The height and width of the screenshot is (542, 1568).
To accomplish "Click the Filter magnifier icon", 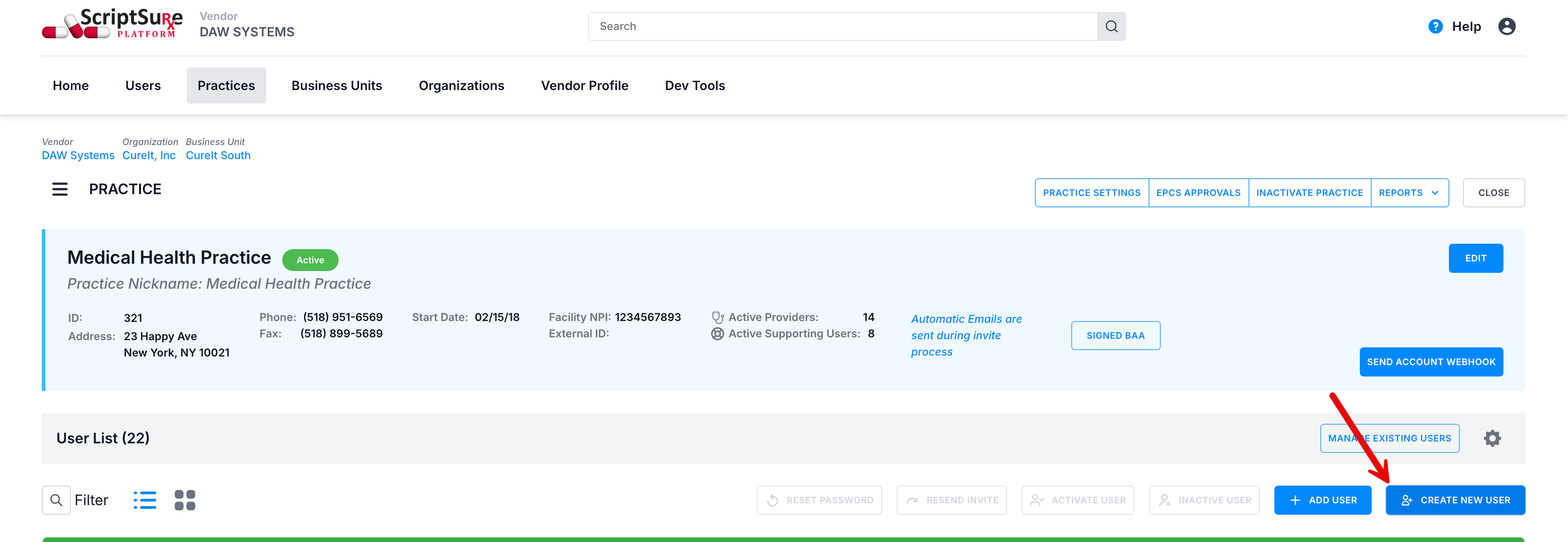I will (56, 500).
